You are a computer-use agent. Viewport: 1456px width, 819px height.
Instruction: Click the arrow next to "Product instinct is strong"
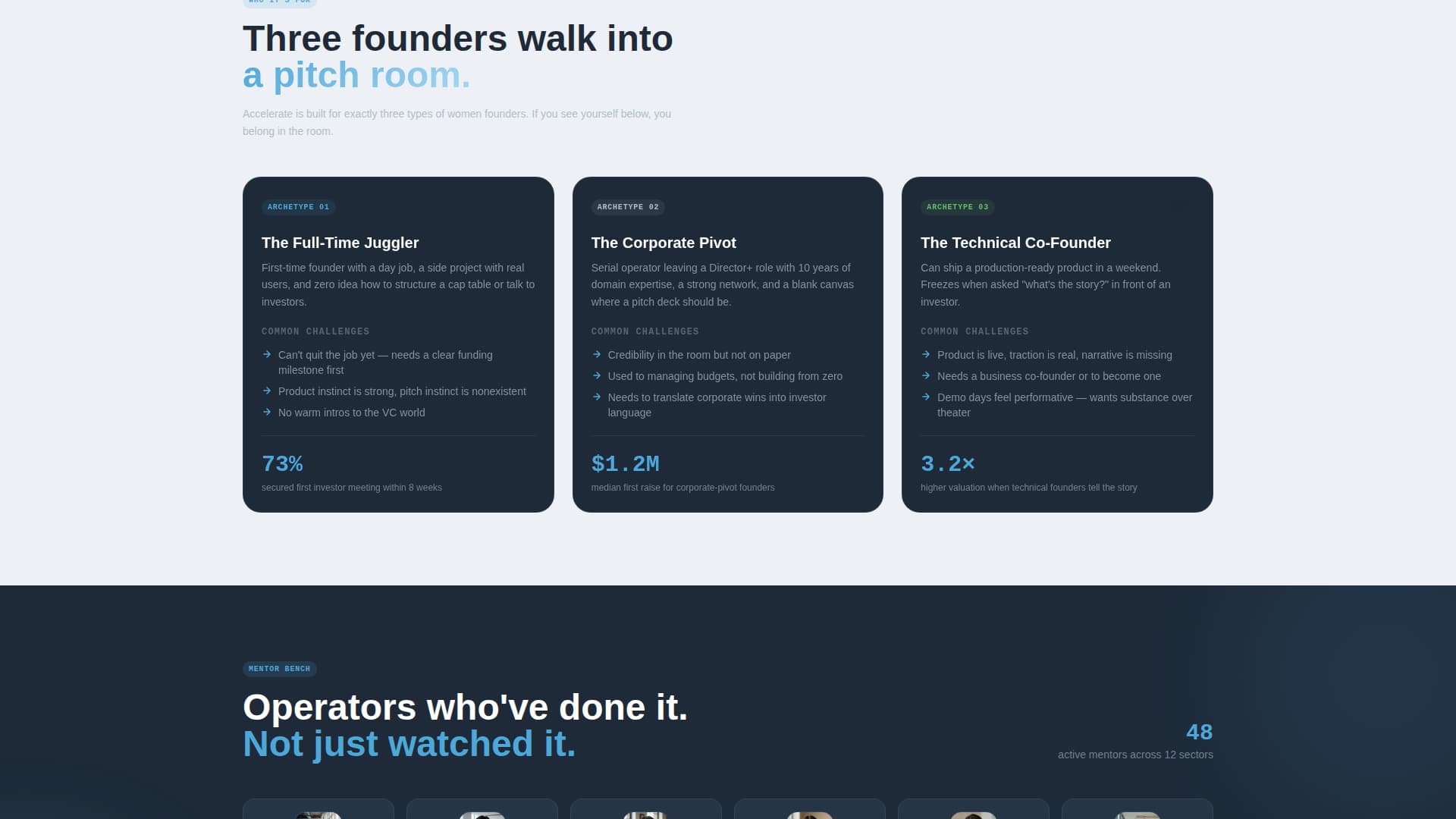coord(267,391)
